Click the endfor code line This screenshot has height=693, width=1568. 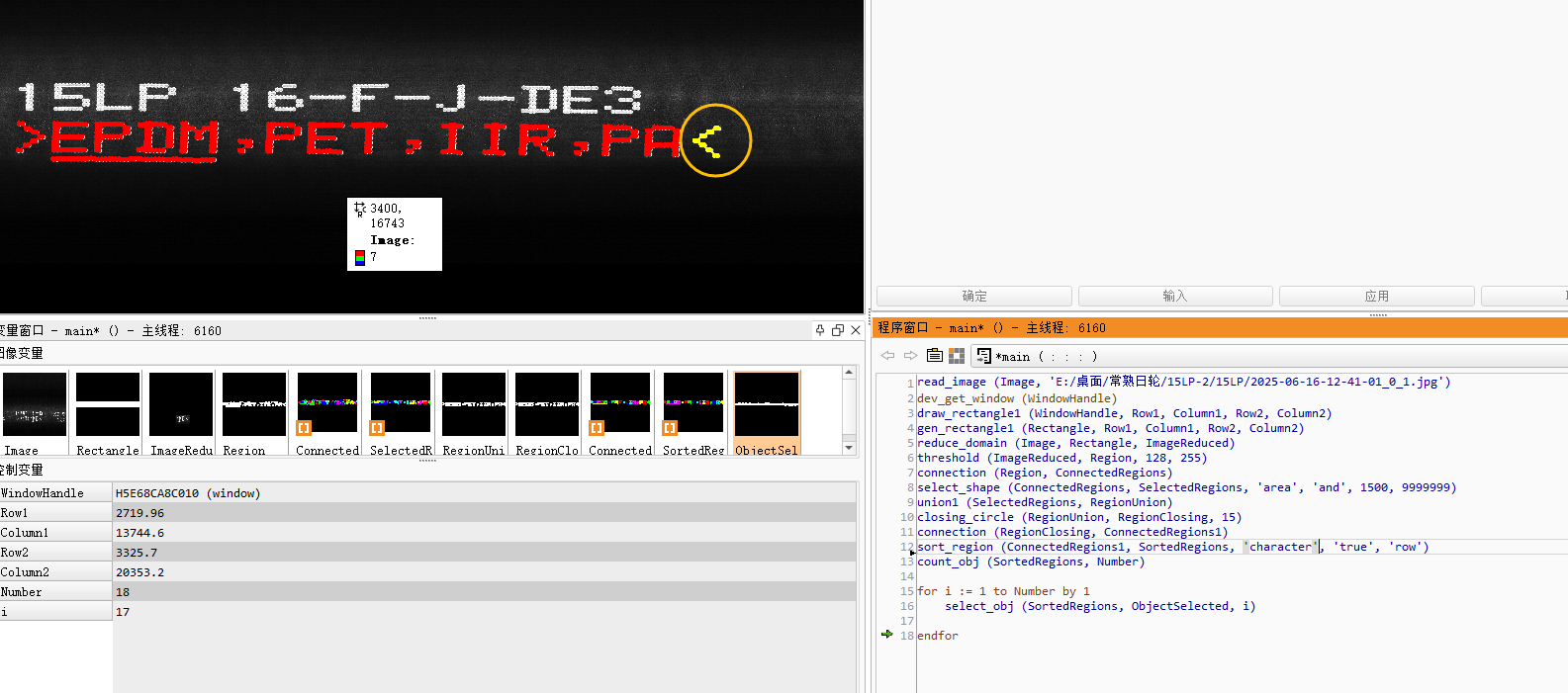(938, 636)
